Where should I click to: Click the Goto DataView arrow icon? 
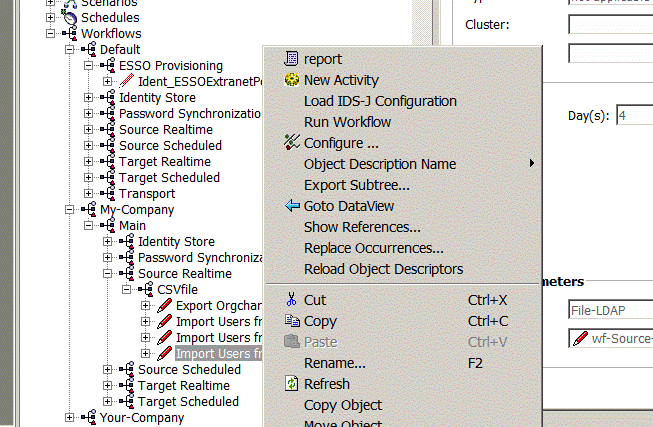pos(291,206)
